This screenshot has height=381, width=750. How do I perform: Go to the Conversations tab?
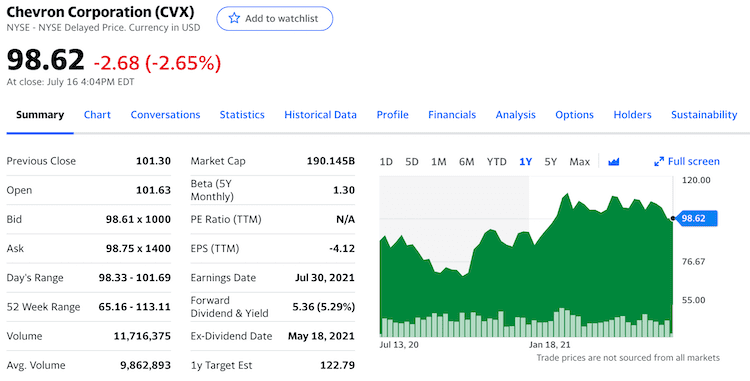pyautogui.click(x=165, y=115)
